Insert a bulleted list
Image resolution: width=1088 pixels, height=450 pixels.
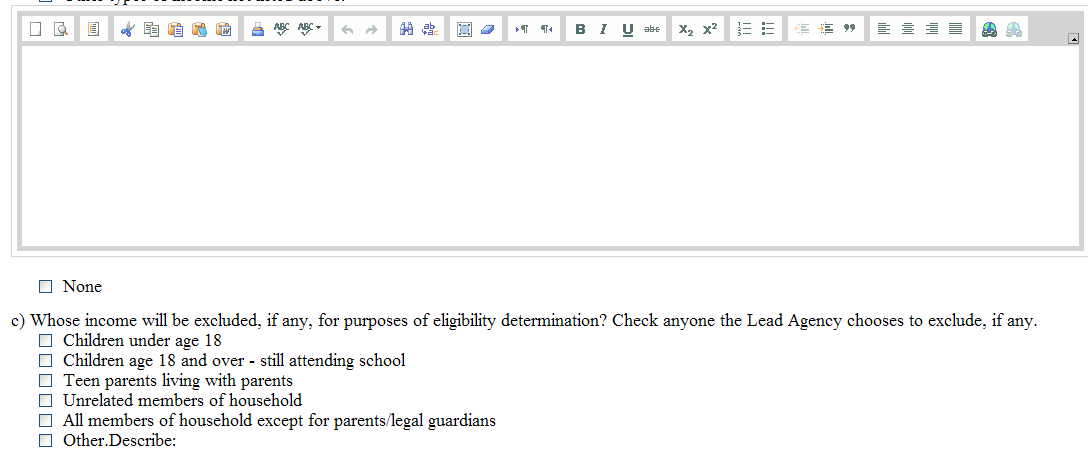(768, 29)
